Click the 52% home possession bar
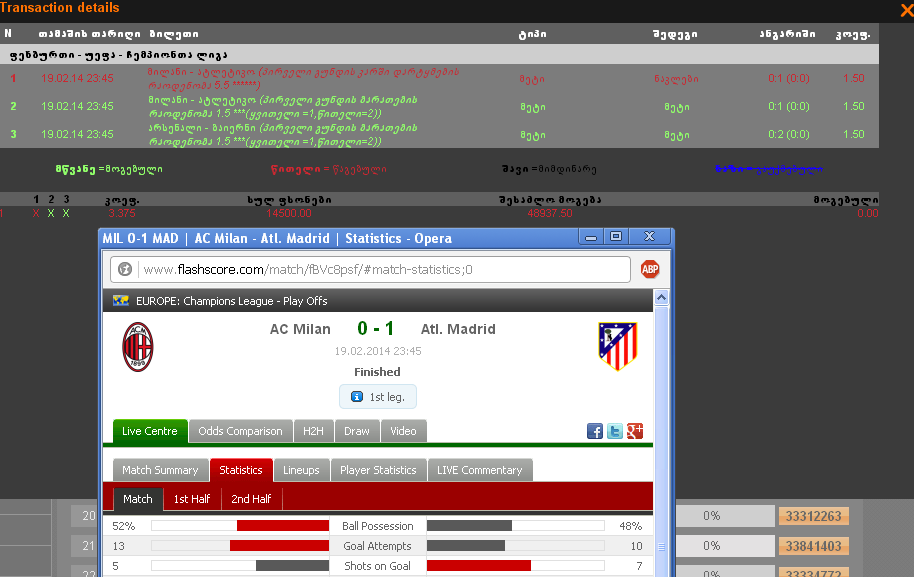Screen dimensions: 914x577 pos(283,526)
